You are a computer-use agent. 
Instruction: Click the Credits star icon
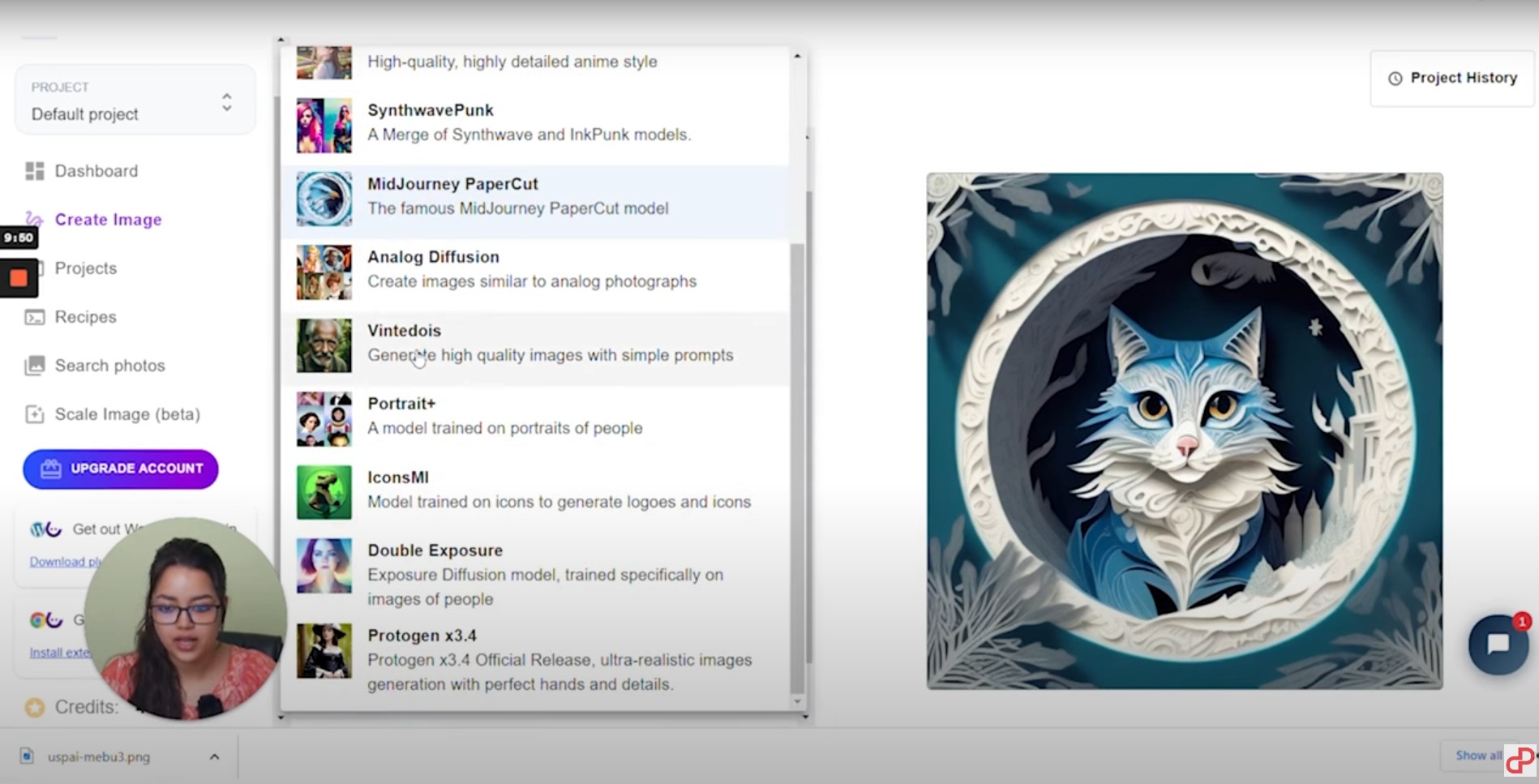point(35,708)
